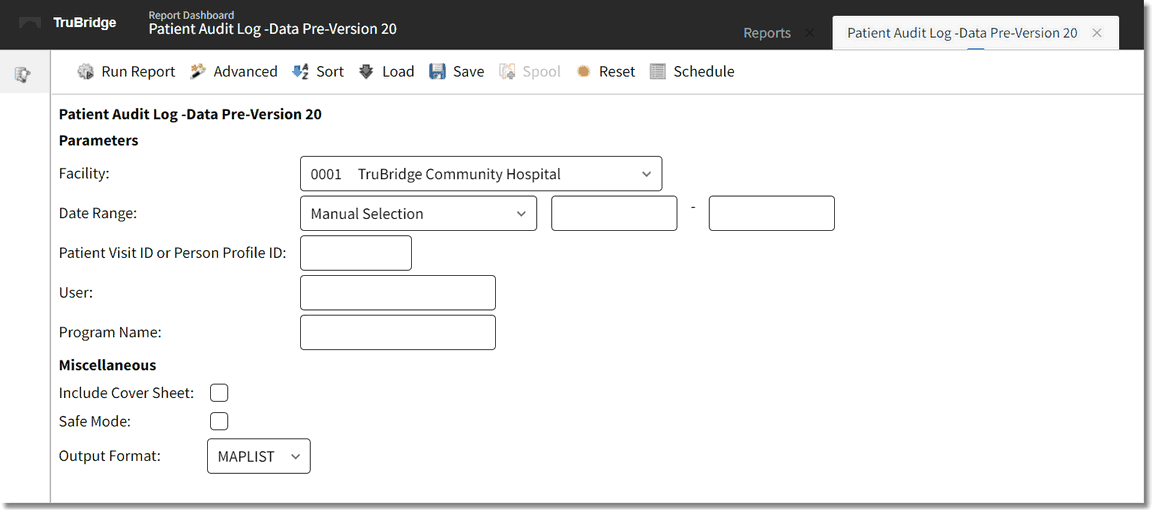
Task: Open the Date Range Manual Selection dropdown
Action: click(x=418, y=213)
